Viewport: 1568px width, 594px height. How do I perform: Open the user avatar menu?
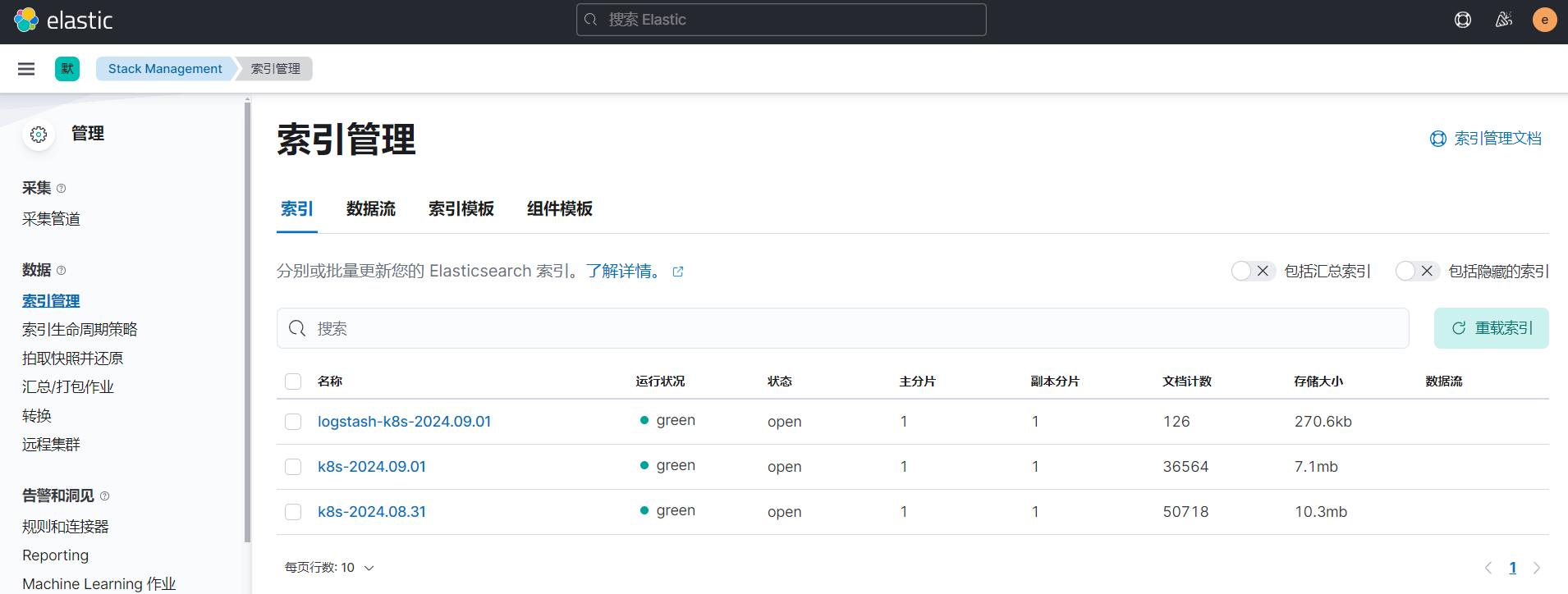click(x=1545, y=20)
